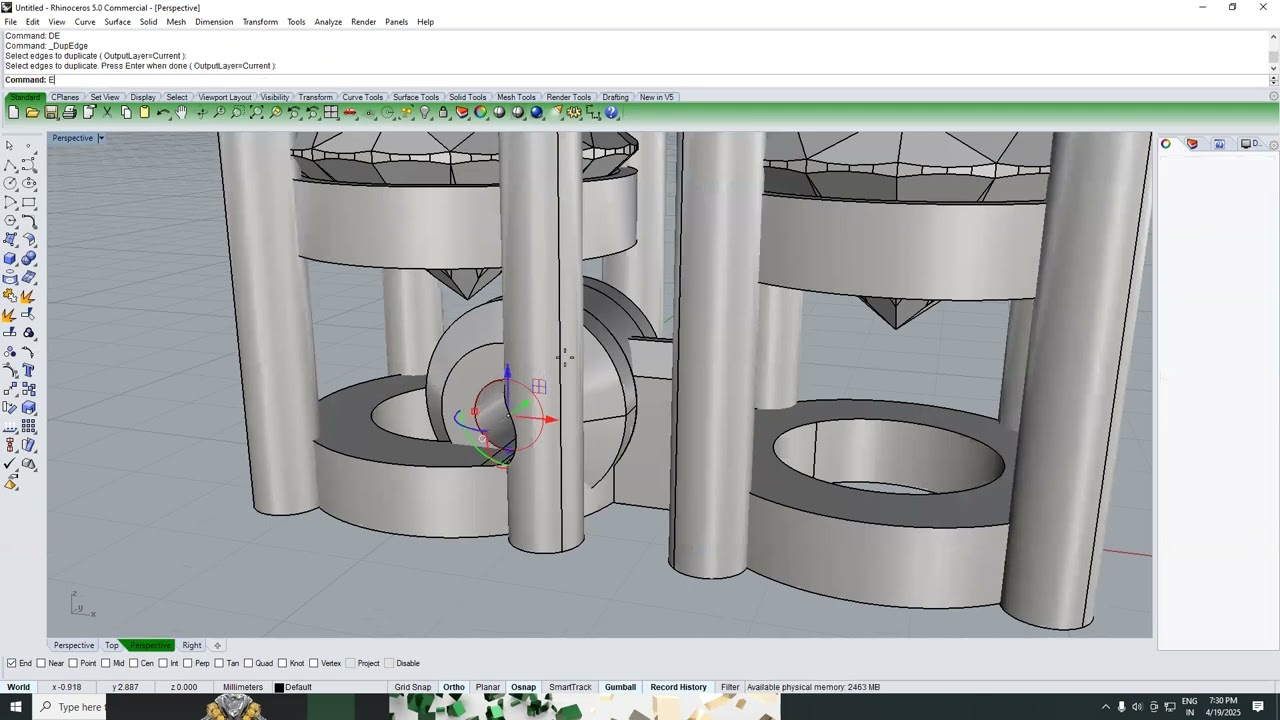Open the Analyze menu
The image size is (1280, 720).
[328, 22]
